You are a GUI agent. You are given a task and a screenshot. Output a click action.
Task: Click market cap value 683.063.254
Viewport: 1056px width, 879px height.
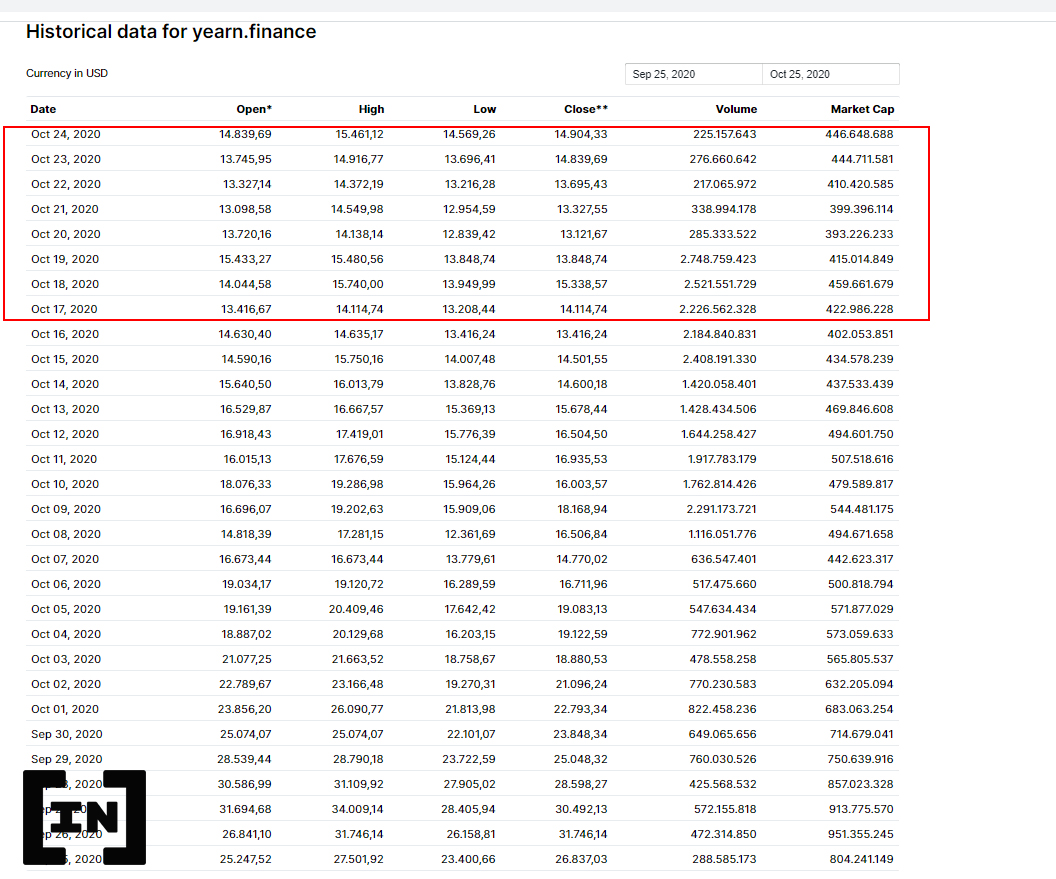[859, 709]
